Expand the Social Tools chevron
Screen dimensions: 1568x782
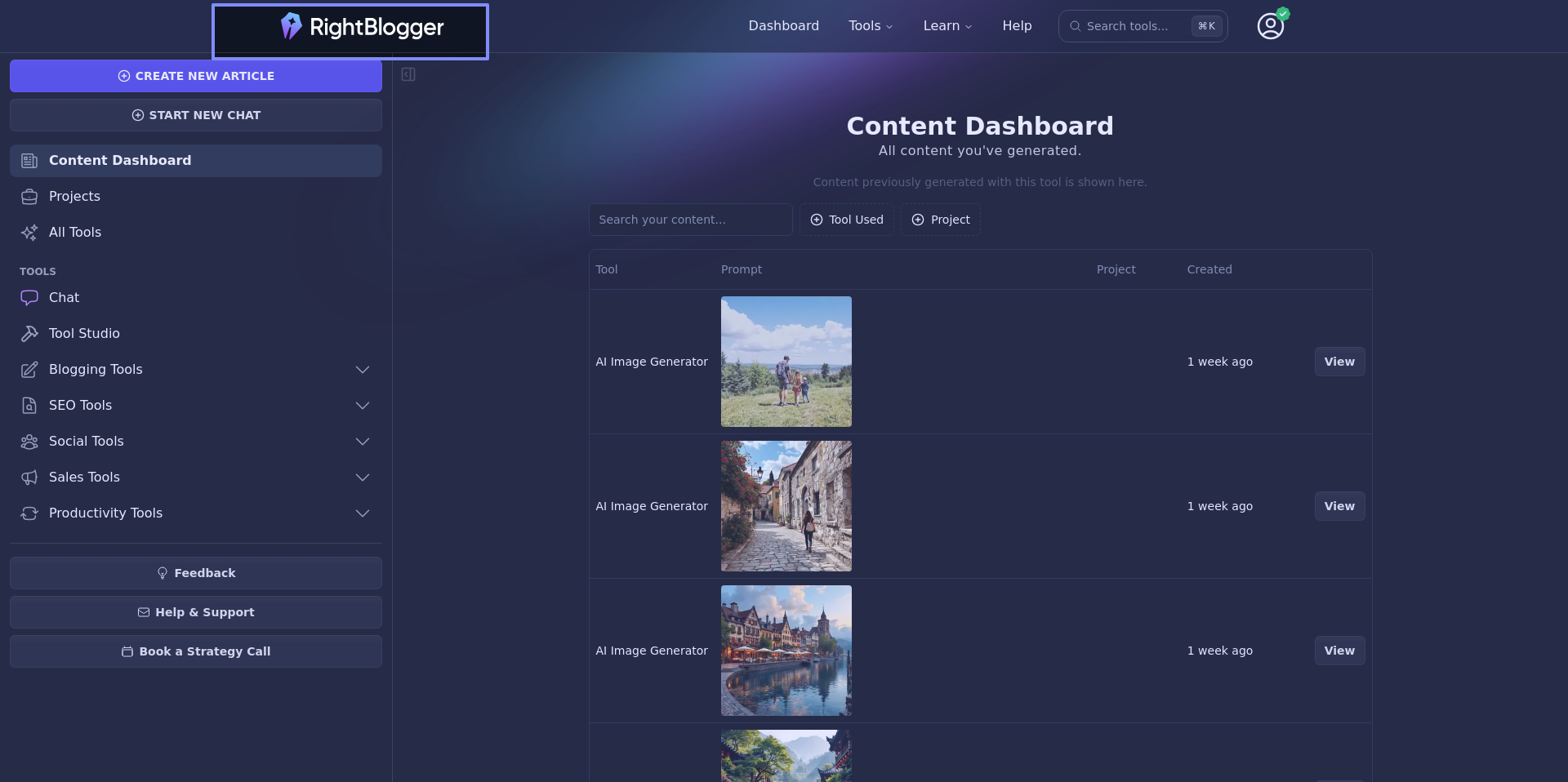point(363,442)
